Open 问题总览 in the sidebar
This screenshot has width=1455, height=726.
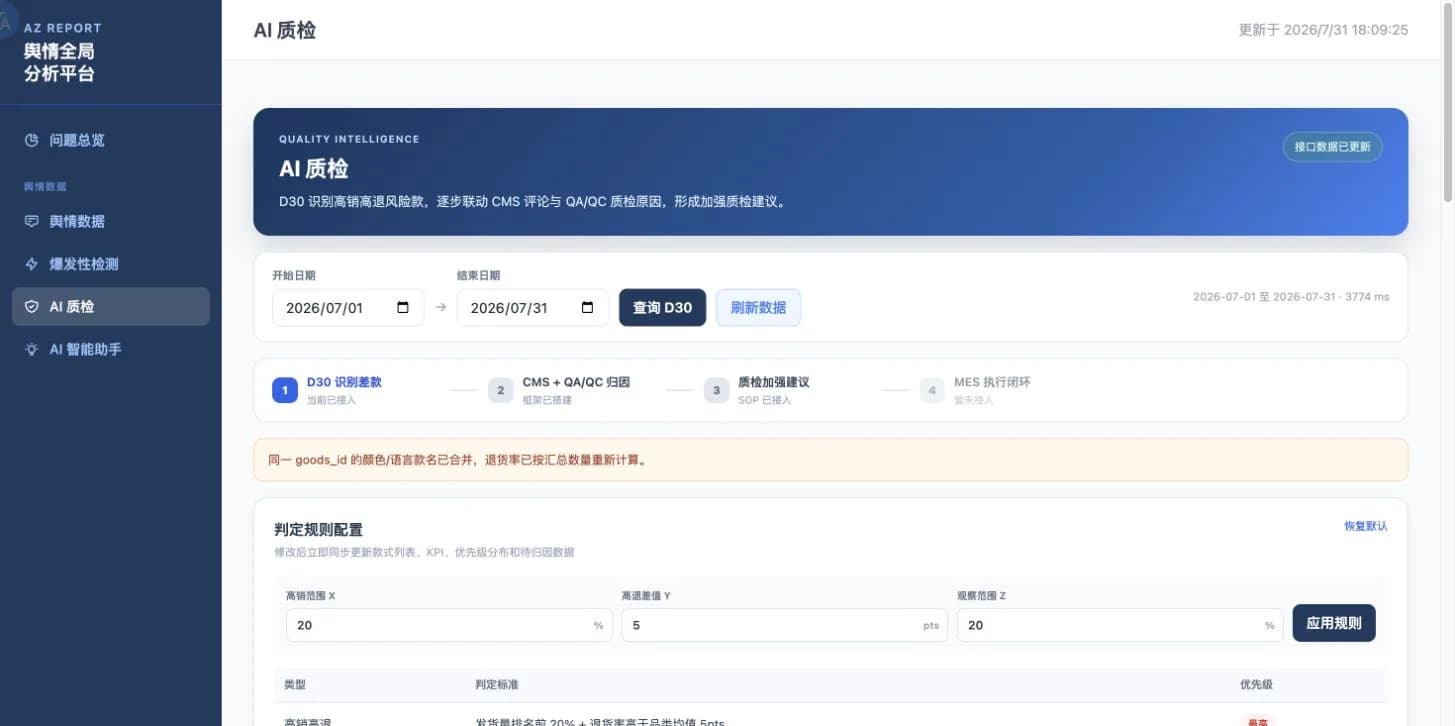coord(111,140)
